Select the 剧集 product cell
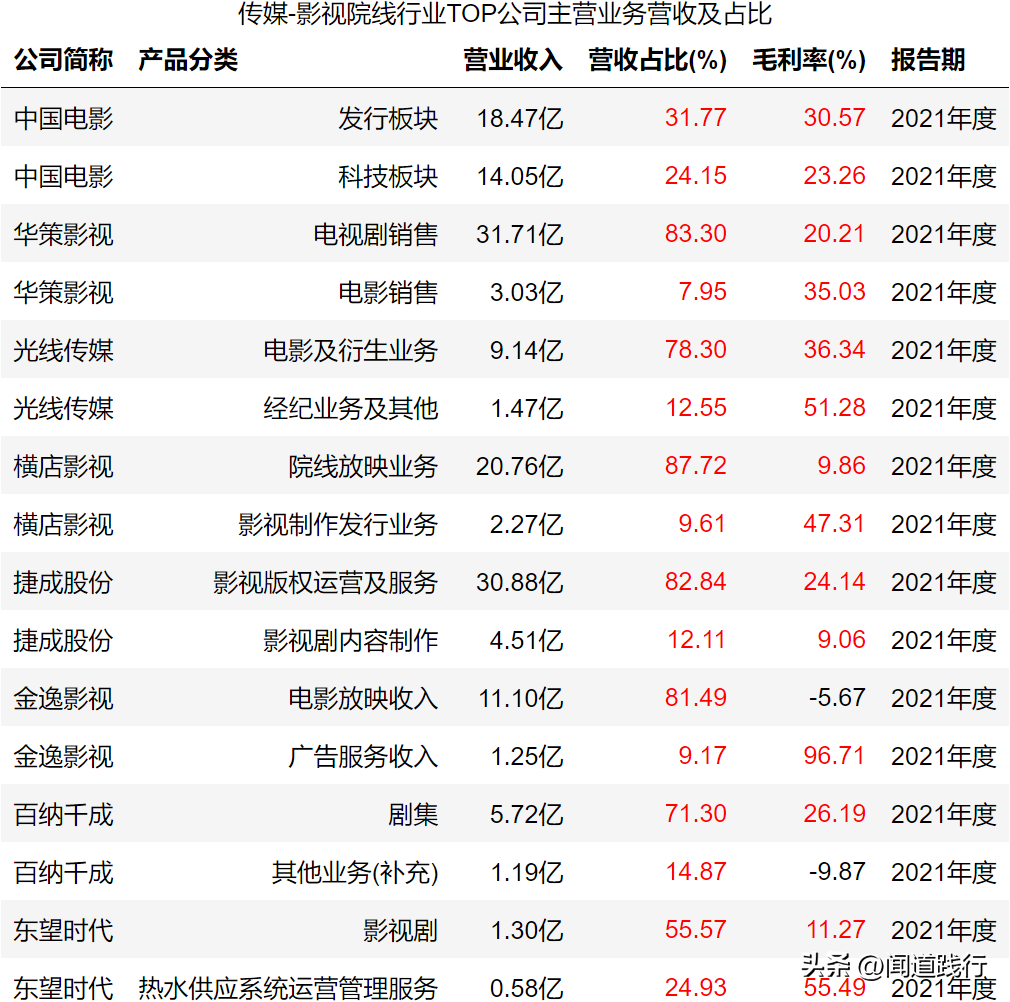1010x1002 pixels. click(x=413, y=815)
